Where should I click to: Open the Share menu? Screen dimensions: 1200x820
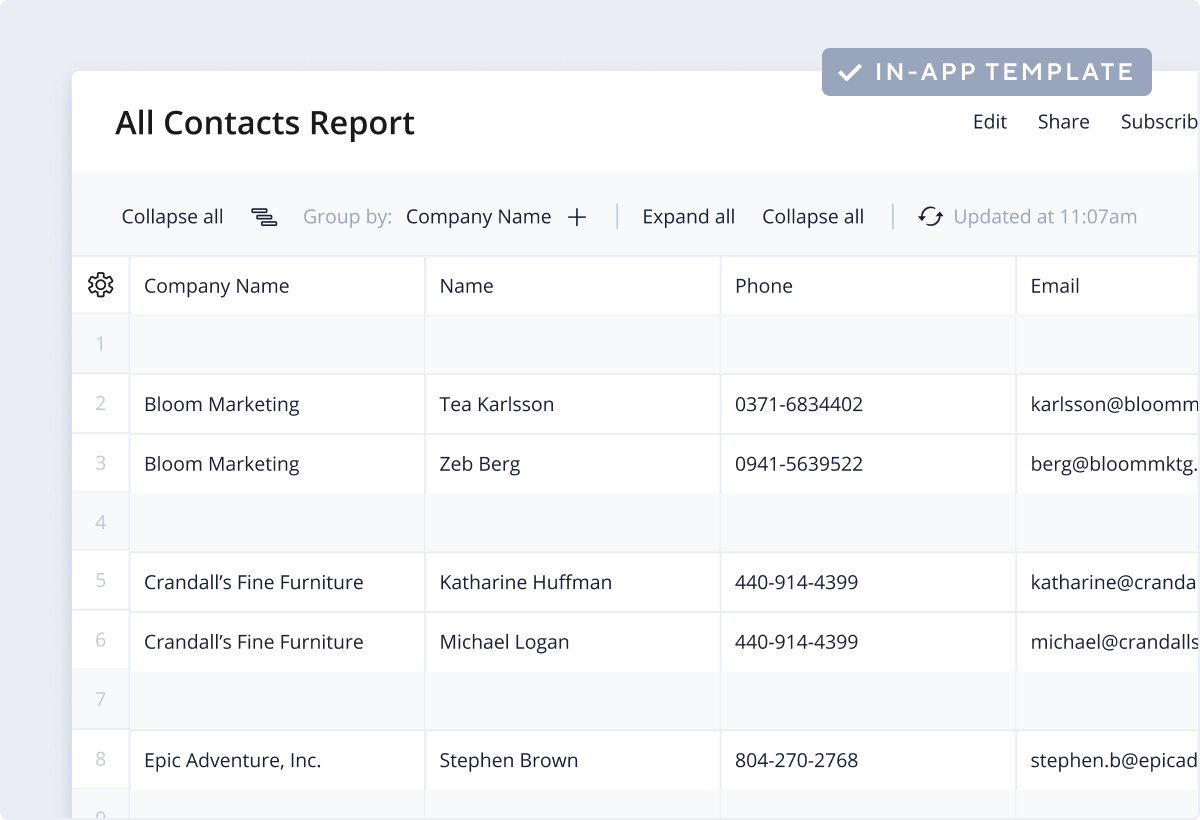[x=1063, y=121]
